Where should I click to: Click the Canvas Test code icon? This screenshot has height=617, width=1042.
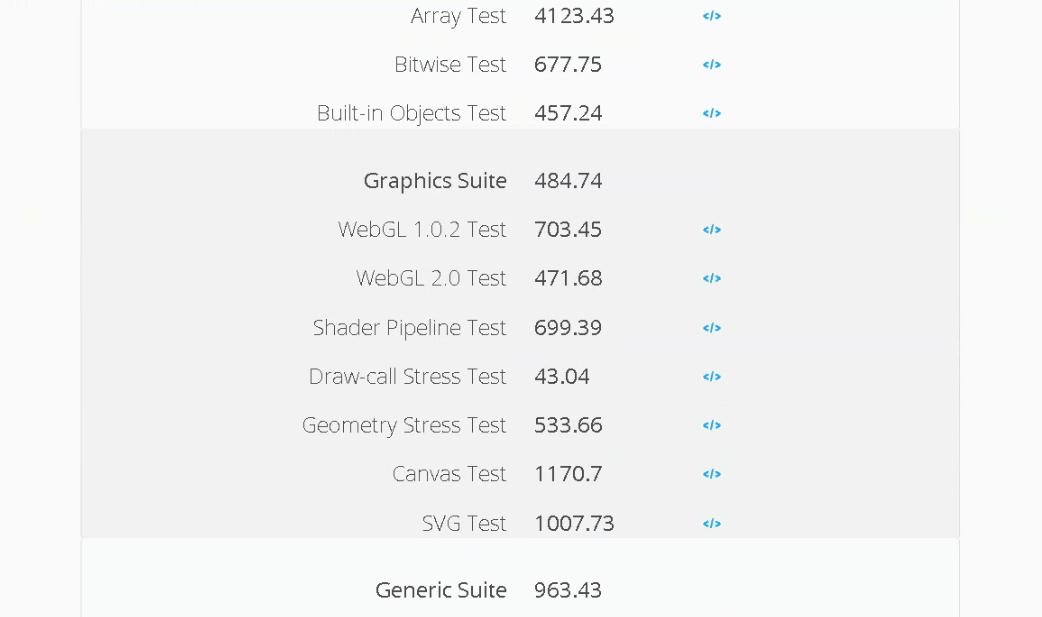tap(711, 474)
